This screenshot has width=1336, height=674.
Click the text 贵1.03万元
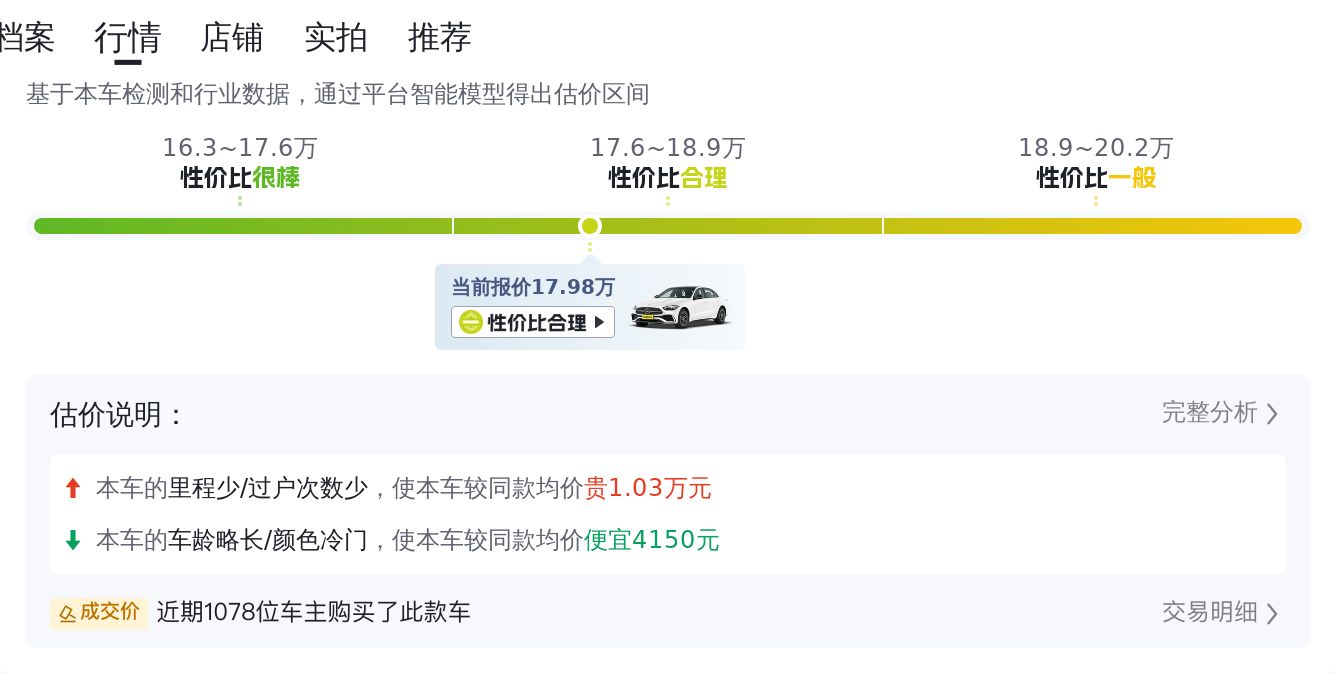[x=648, y=488]
